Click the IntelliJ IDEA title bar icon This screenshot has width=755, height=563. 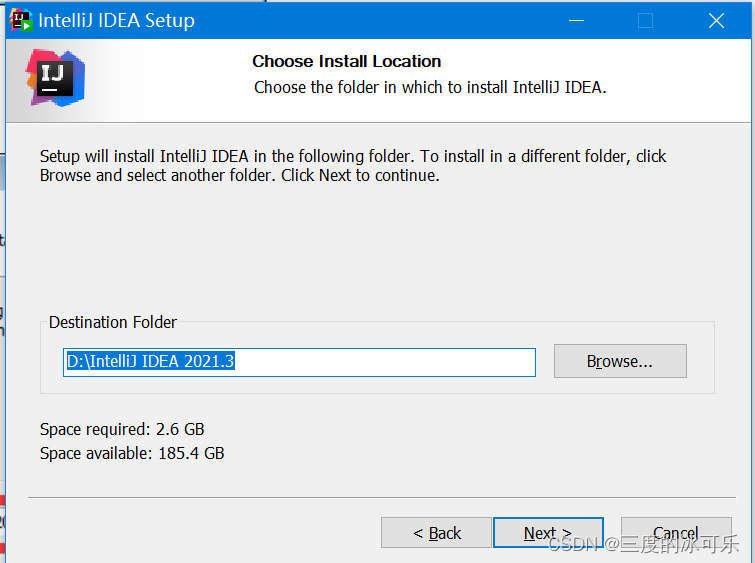[x=21, y=20]
